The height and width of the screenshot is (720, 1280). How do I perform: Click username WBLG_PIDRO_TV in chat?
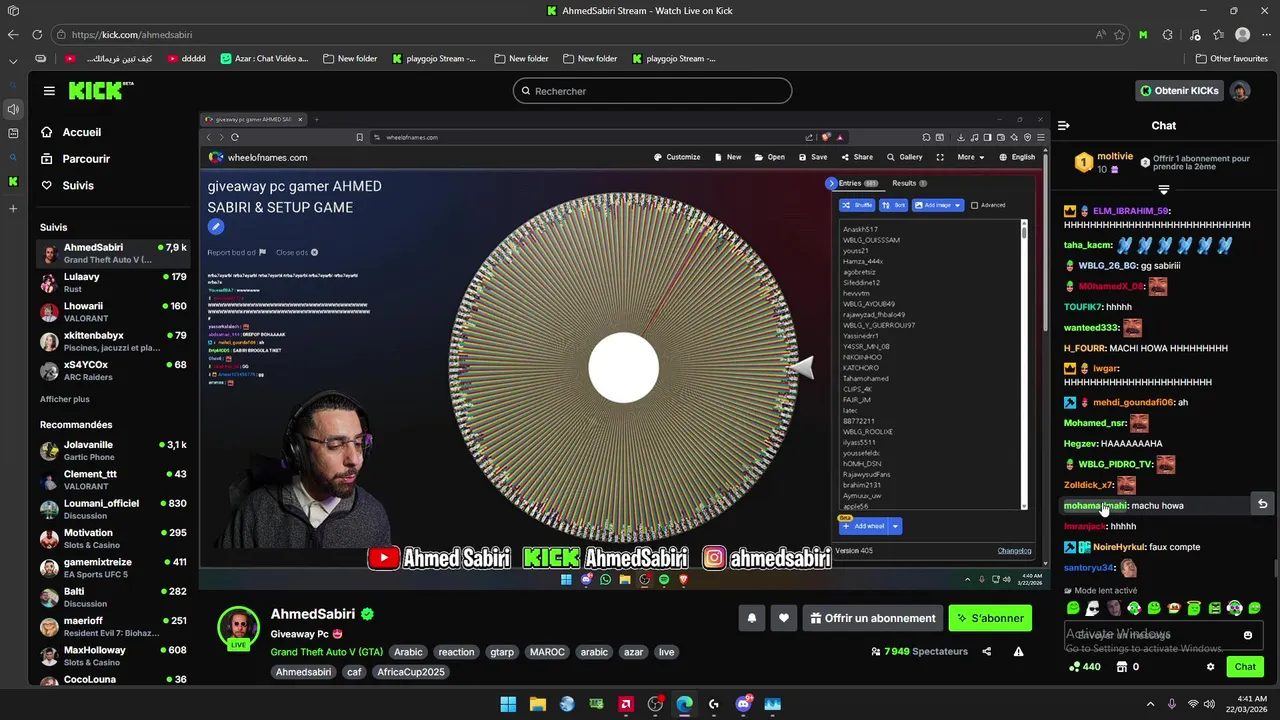point(1115,464)
